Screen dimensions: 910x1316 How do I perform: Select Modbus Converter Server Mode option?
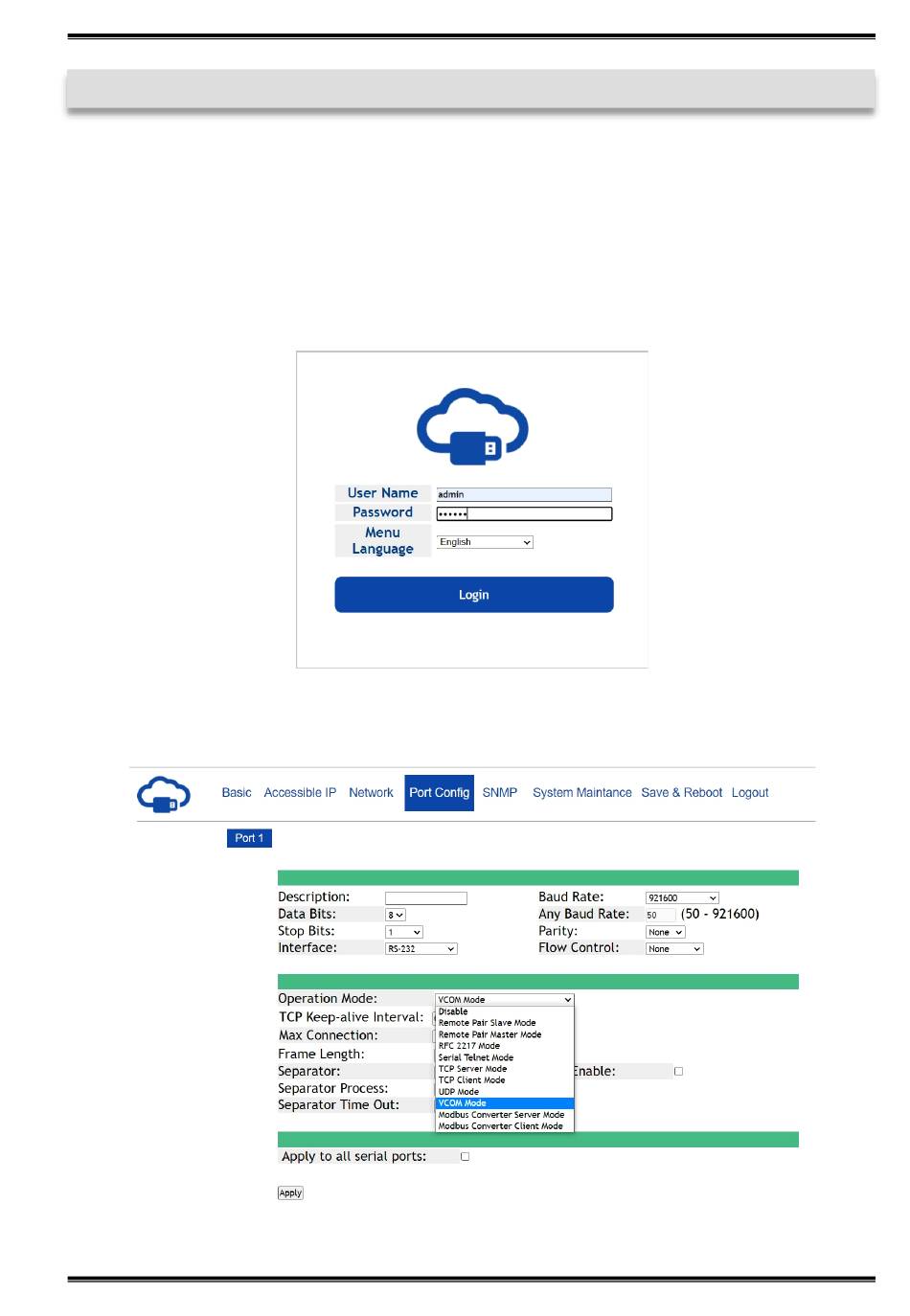point(505,1115)
